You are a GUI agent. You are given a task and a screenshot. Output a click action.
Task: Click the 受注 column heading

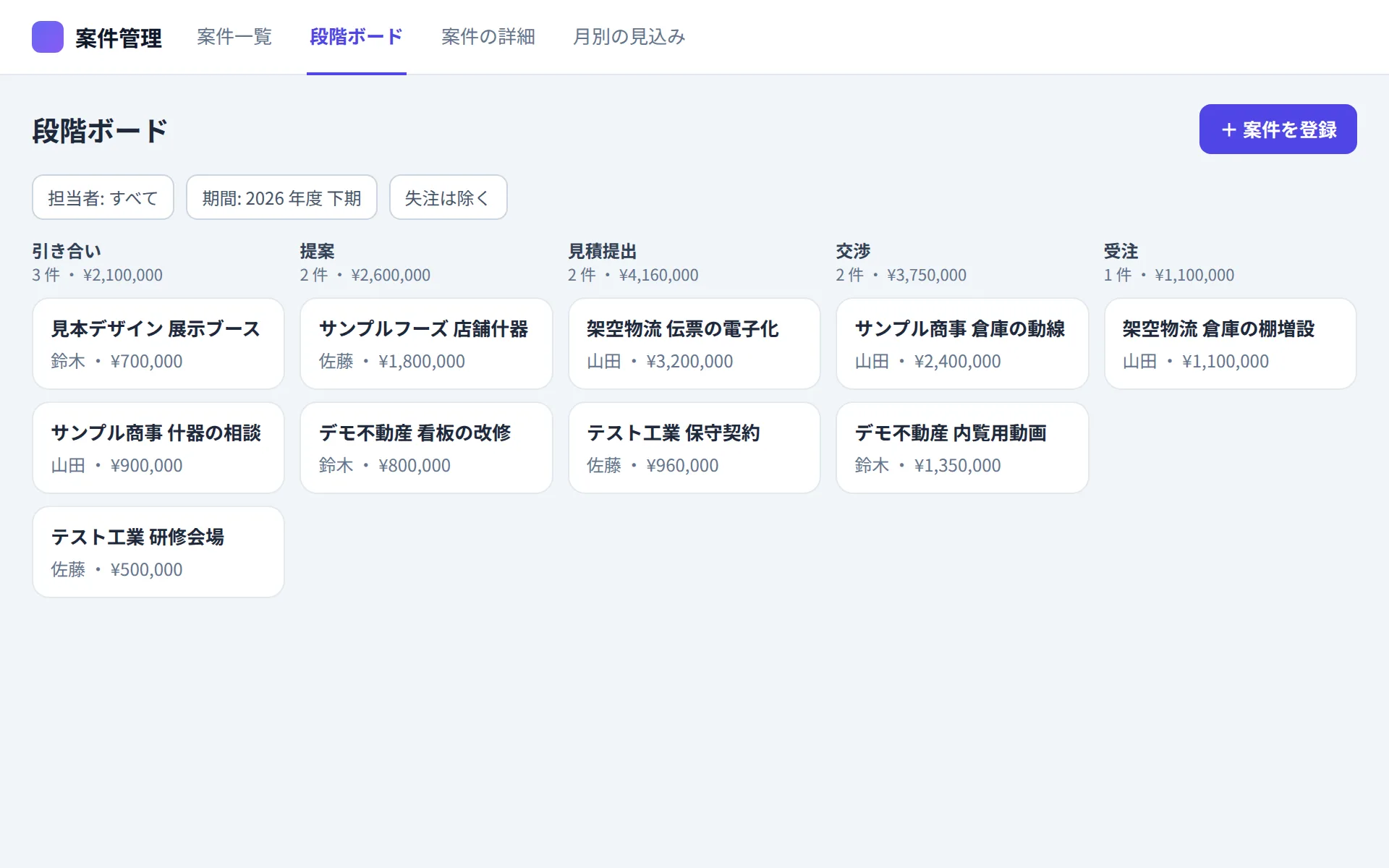point(1121,251)
